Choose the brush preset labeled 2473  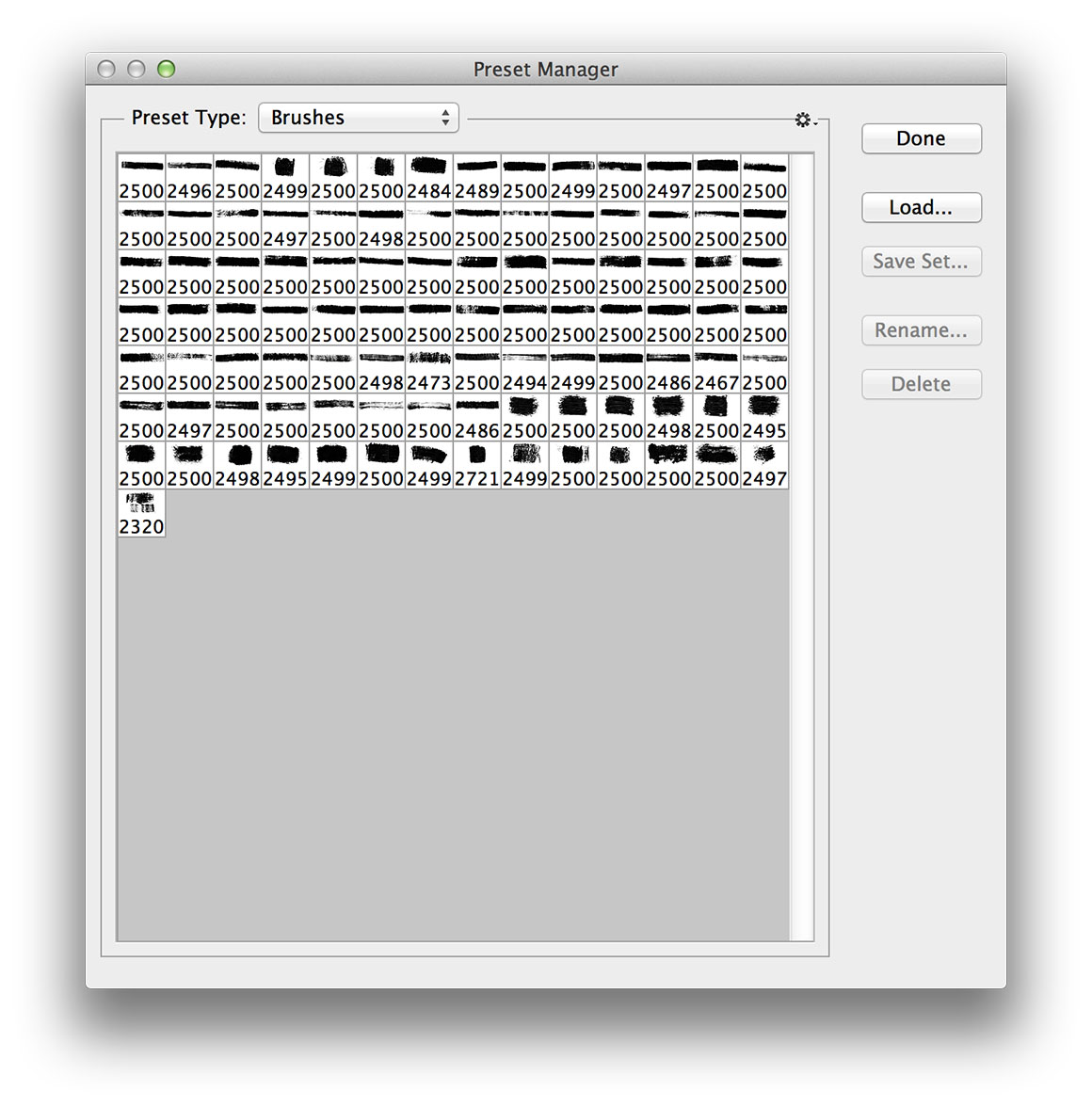(x=428, y=371)
